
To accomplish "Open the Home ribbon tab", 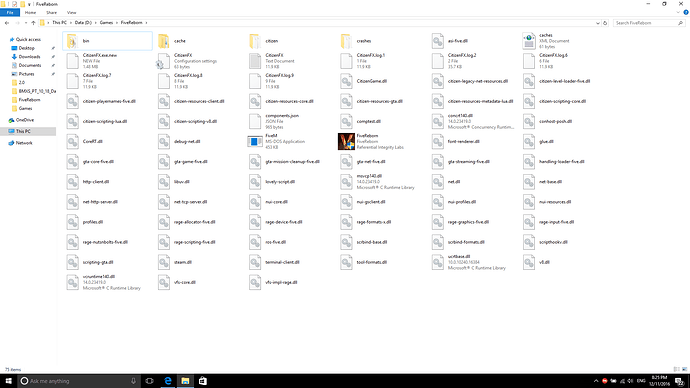I will (x=30, y=13).
